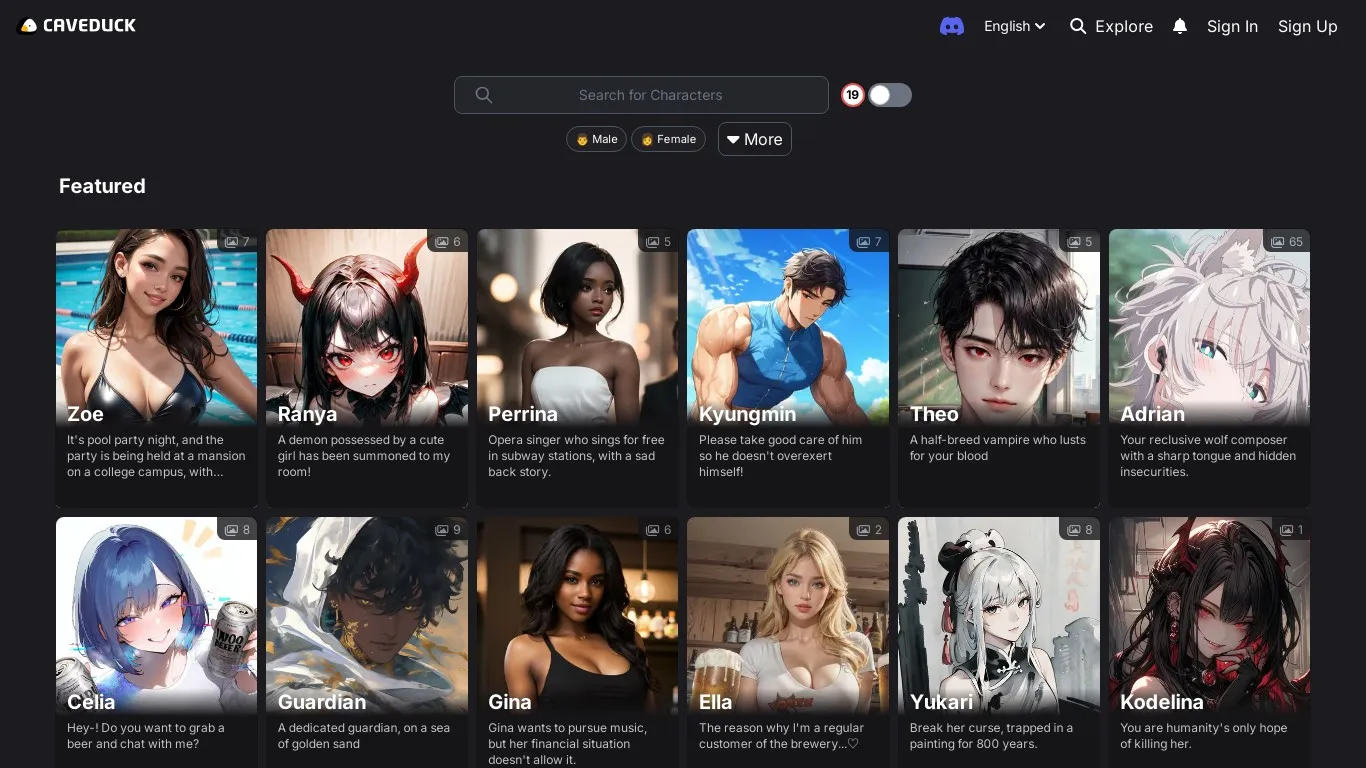Expand the More filters dropdown
Screen dimensions: 1366x768
754,139
